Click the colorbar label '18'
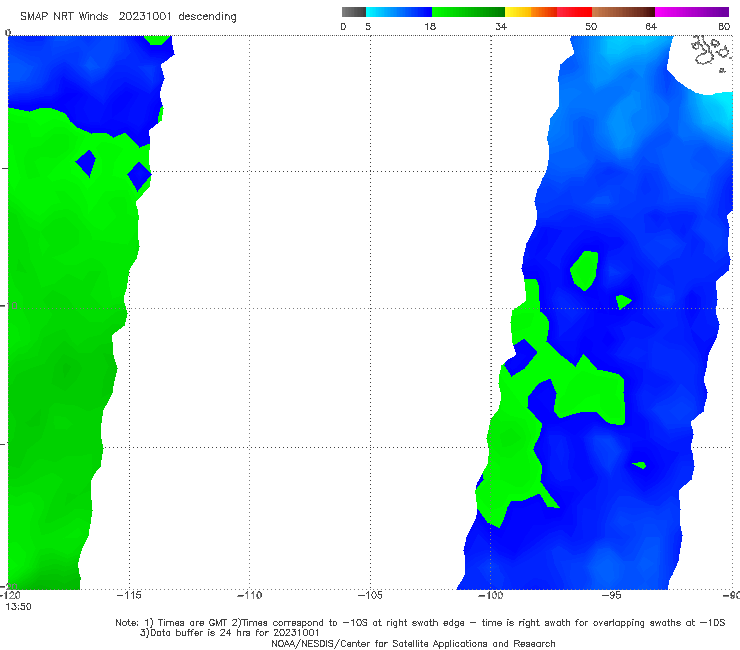 pyautogui.click(x=430, y=27)
